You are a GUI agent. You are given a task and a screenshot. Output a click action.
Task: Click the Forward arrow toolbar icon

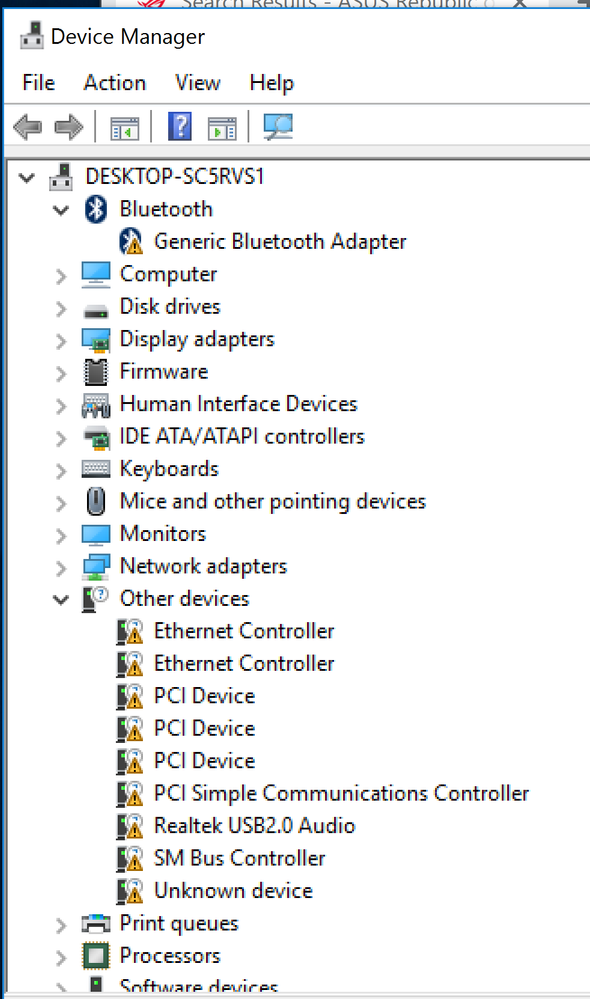click(69, 127)
